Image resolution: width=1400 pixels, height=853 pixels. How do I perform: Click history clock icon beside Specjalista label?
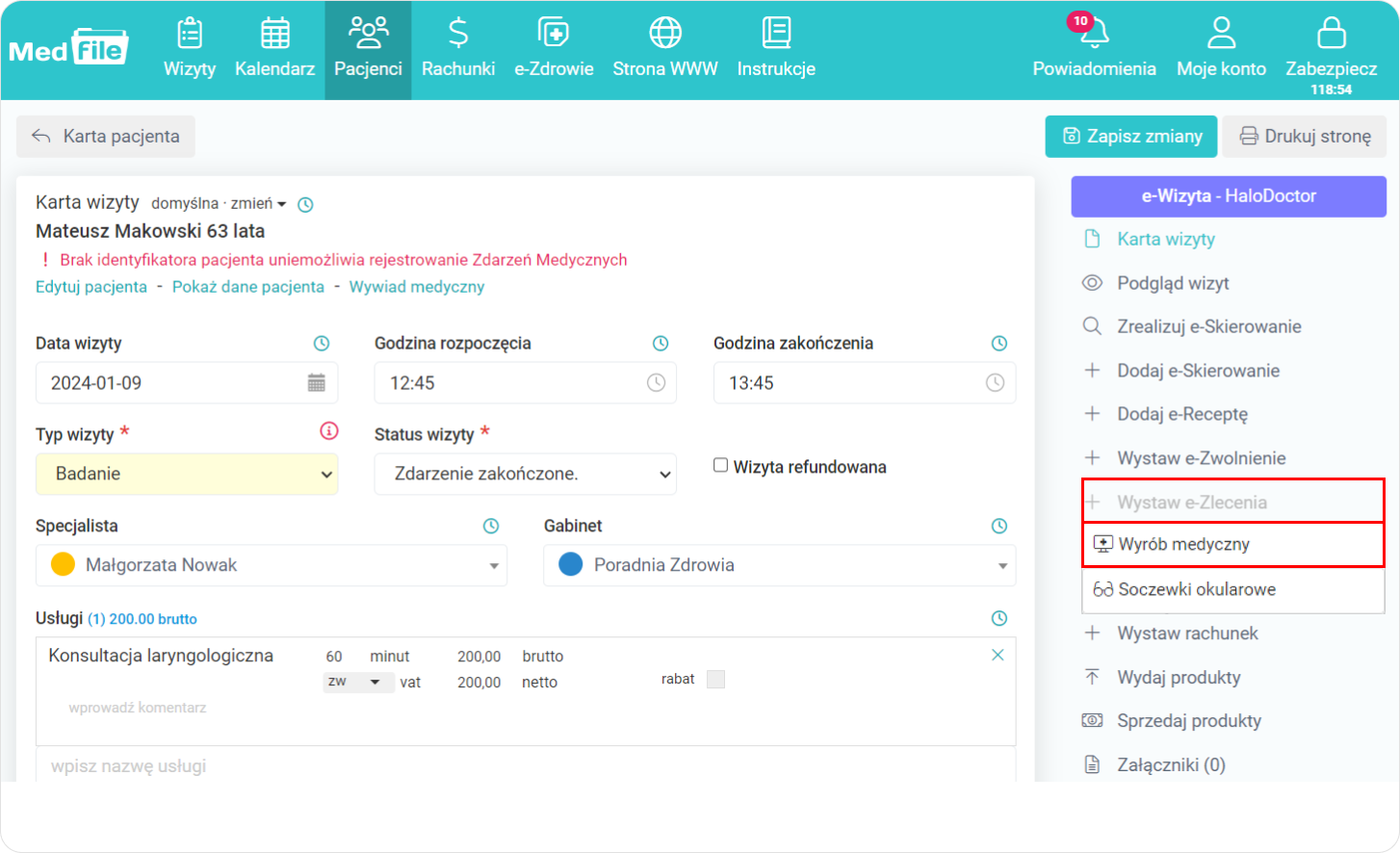click(x=491, y=527)
